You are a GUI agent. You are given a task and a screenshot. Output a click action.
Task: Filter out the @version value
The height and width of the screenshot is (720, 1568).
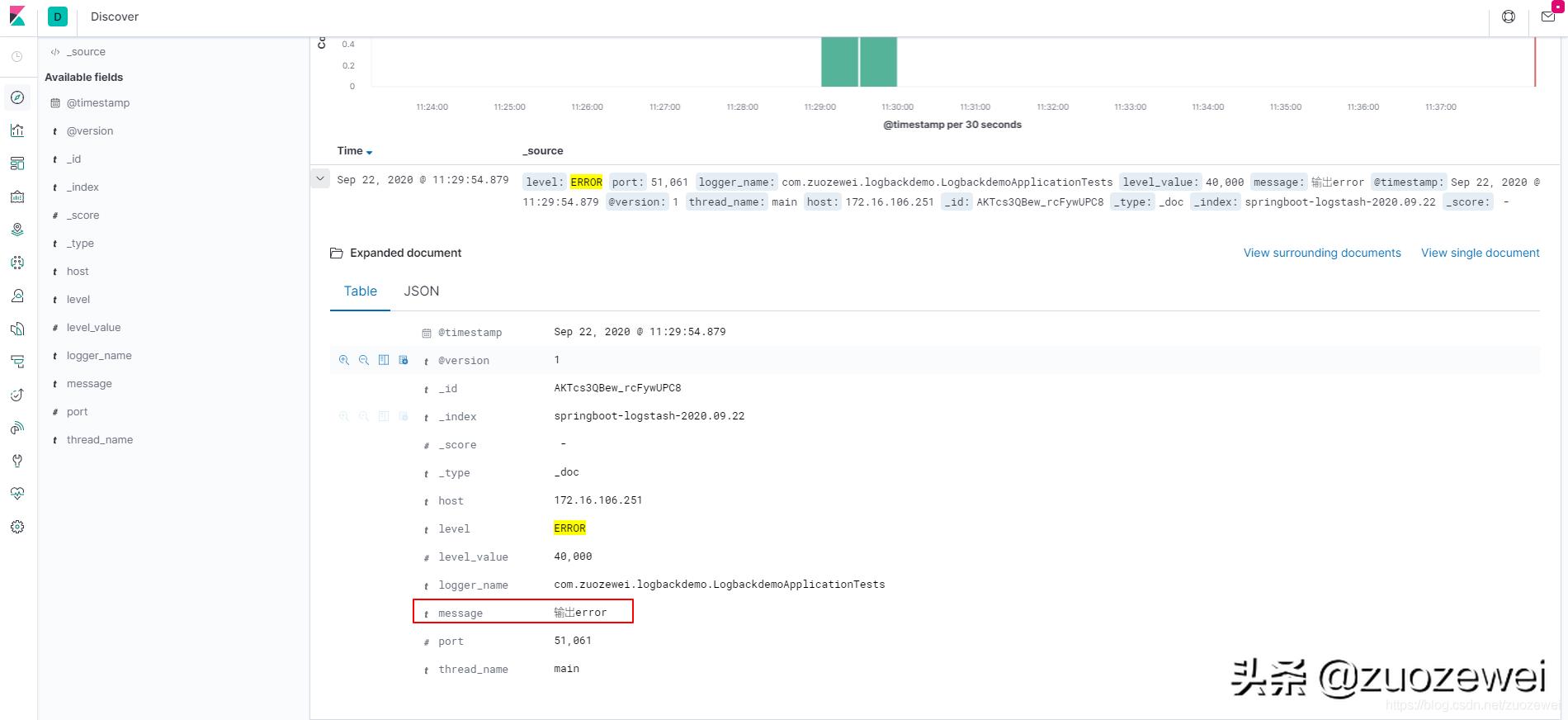click(364, 360)
